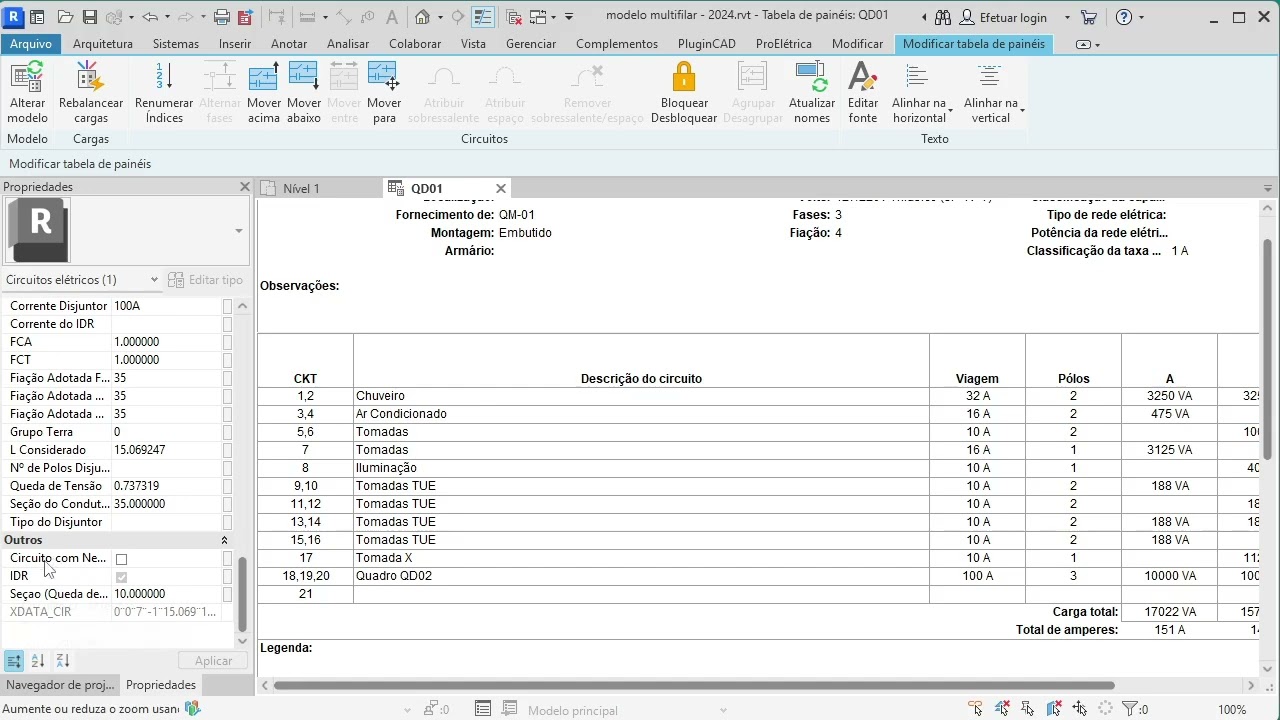Open the shopping cart icon

click(1089, 17)
